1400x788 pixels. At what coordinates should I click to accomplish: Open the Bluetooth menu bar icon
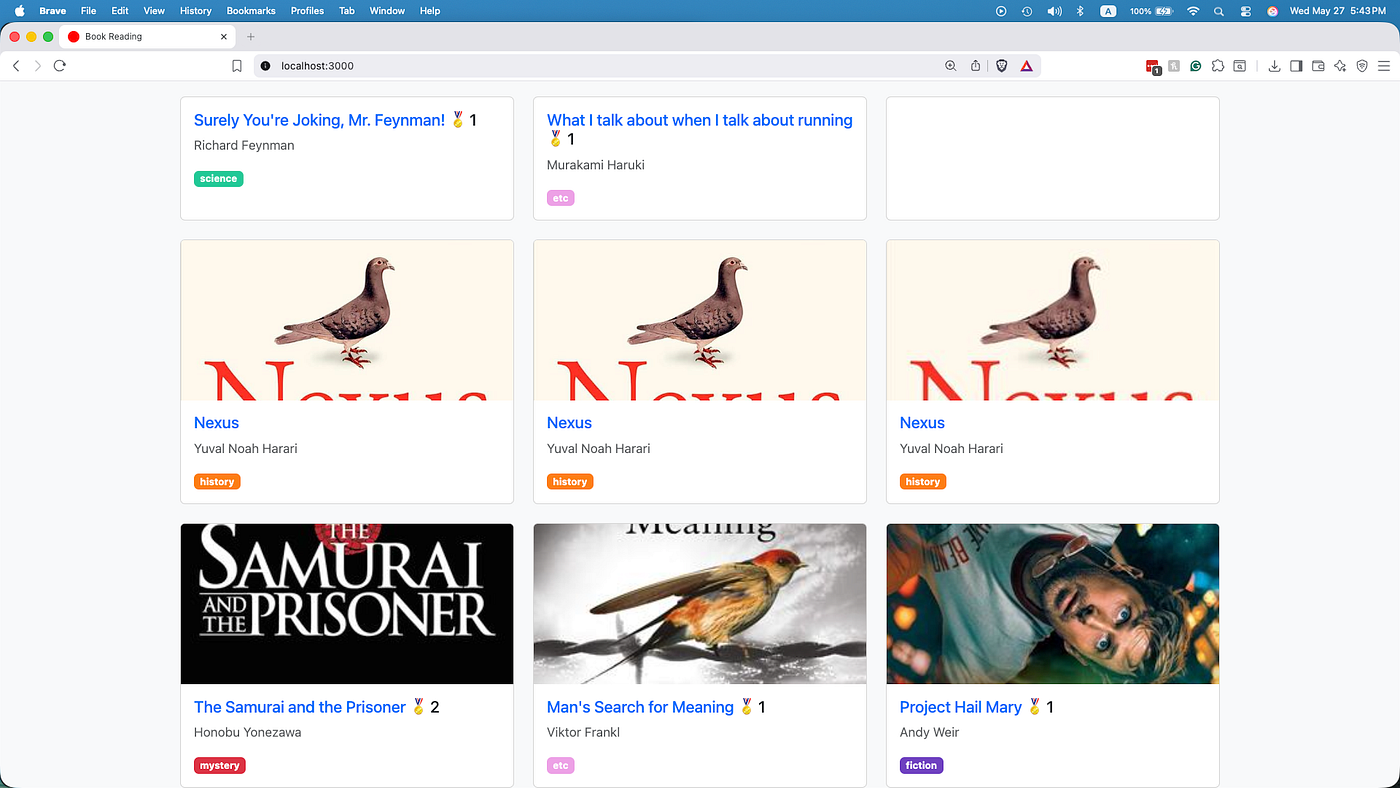pyautogui.click(x=1080, y=11)
